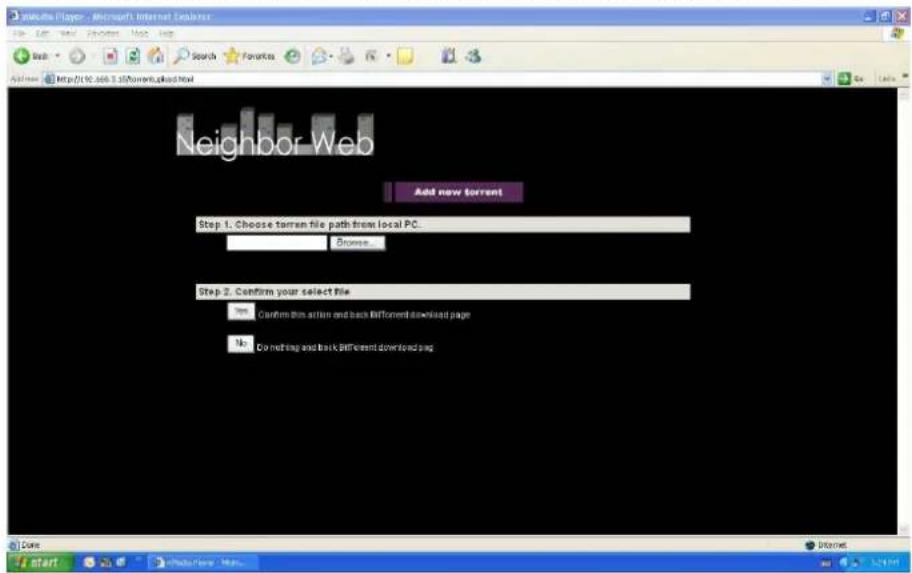Image resolution: width=912 pixels, height=573 pixels.
Task: Click No to do nothing
Action: tap(240, 344)
